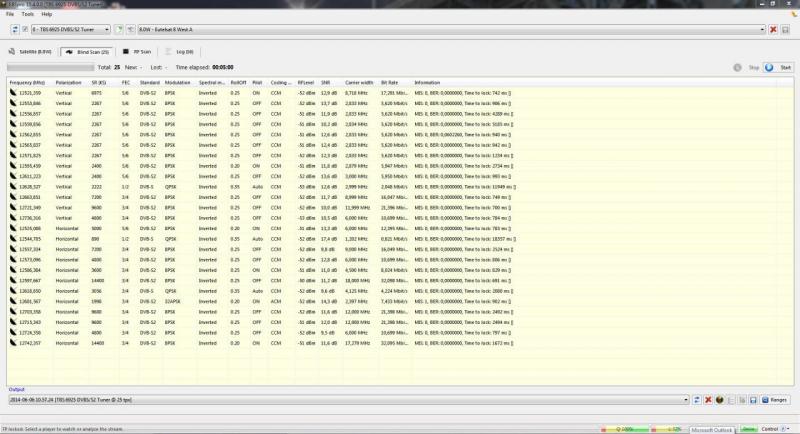Click the blue save icon in Output bar

point(751,399)
